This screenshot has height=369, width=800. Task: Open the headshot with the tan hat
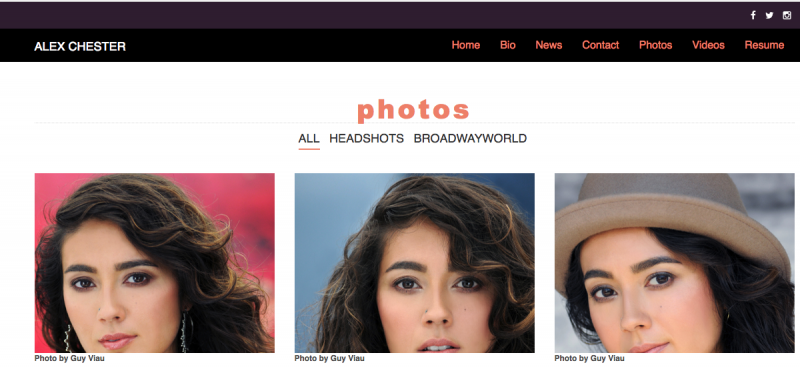674,263
